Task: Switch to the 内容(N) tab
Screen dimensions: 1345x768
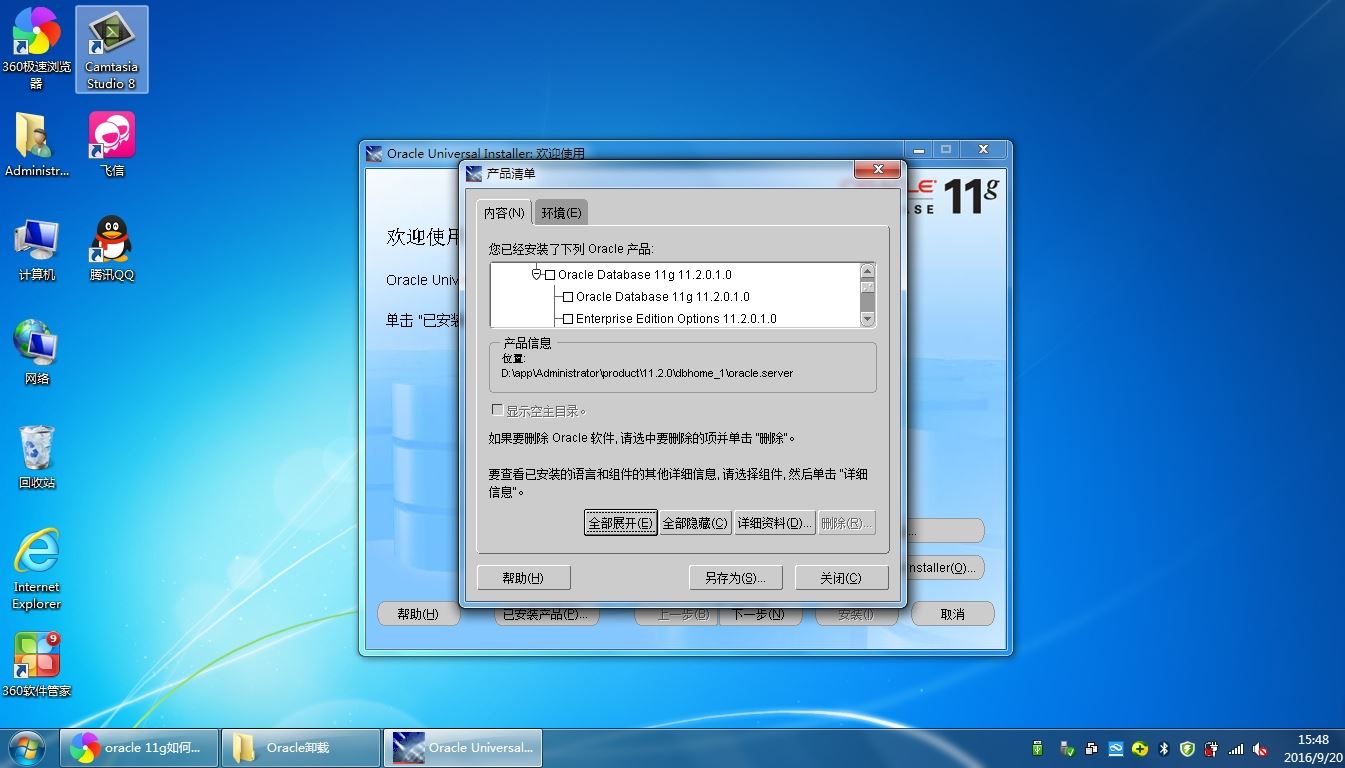Action: 504,212
